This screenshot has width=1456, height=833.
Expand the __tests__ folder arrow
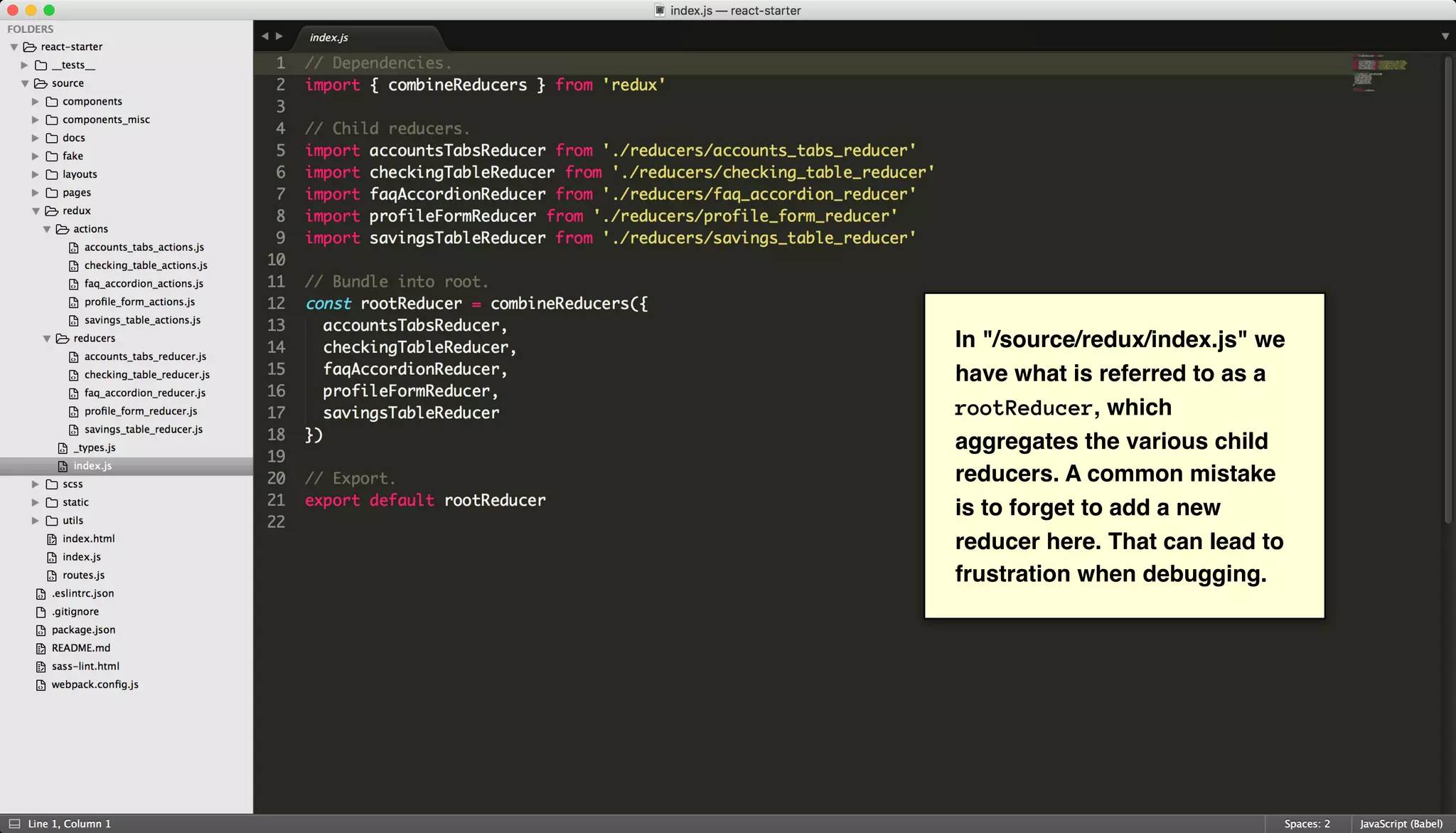pyautogui.click(x=24, y=65)
